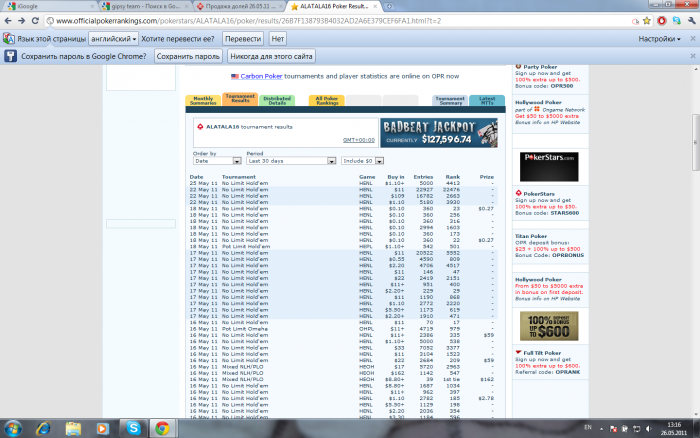Go forward with the browser arrow
Image resolution: width=700 pixels, height=438 pixels.
click(x=21, y=21)
